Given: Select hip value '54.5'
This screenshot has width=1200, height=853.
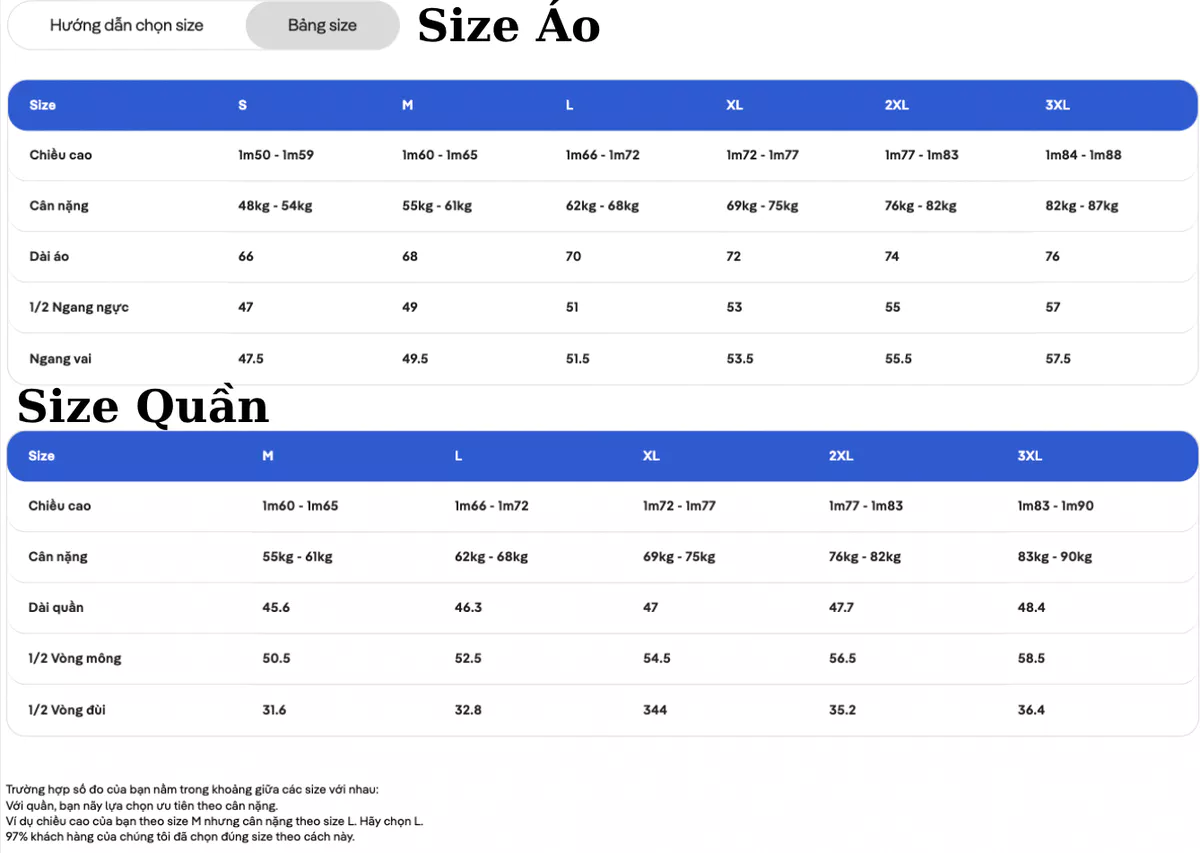Looking at the screenshot, I should point(656,658).
